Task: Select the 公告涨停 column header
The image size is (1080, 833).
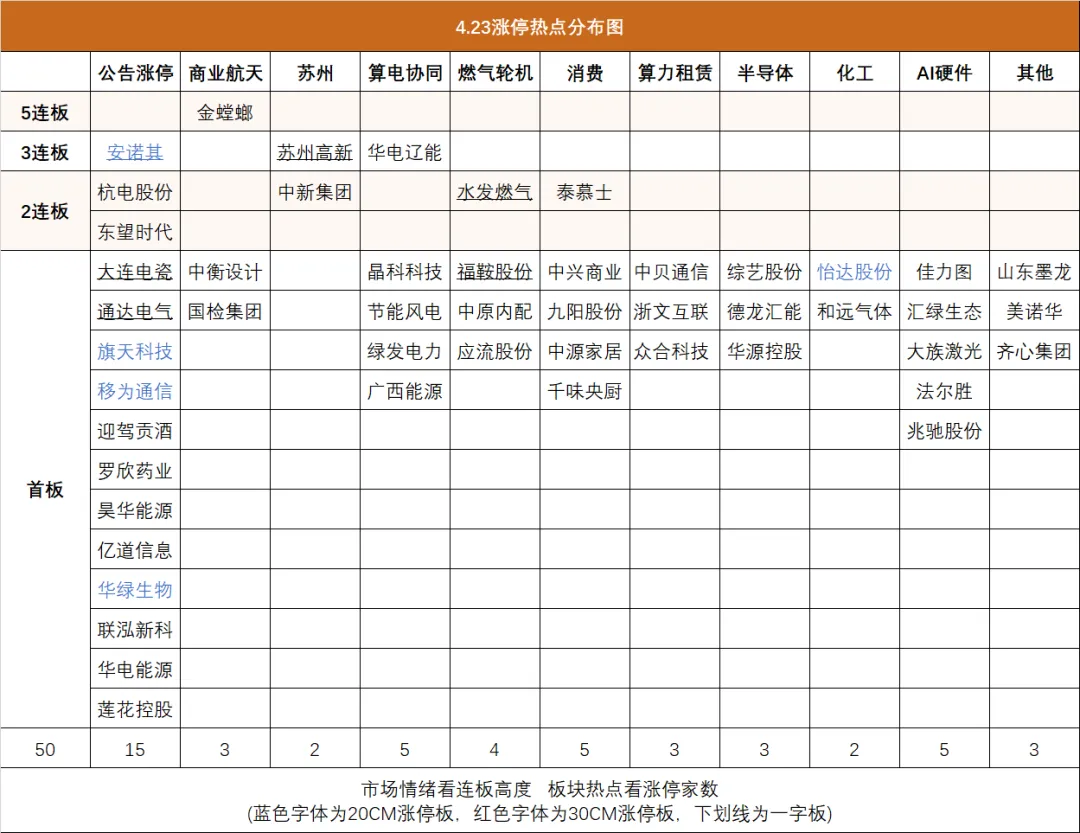Action: coord(135,72)
